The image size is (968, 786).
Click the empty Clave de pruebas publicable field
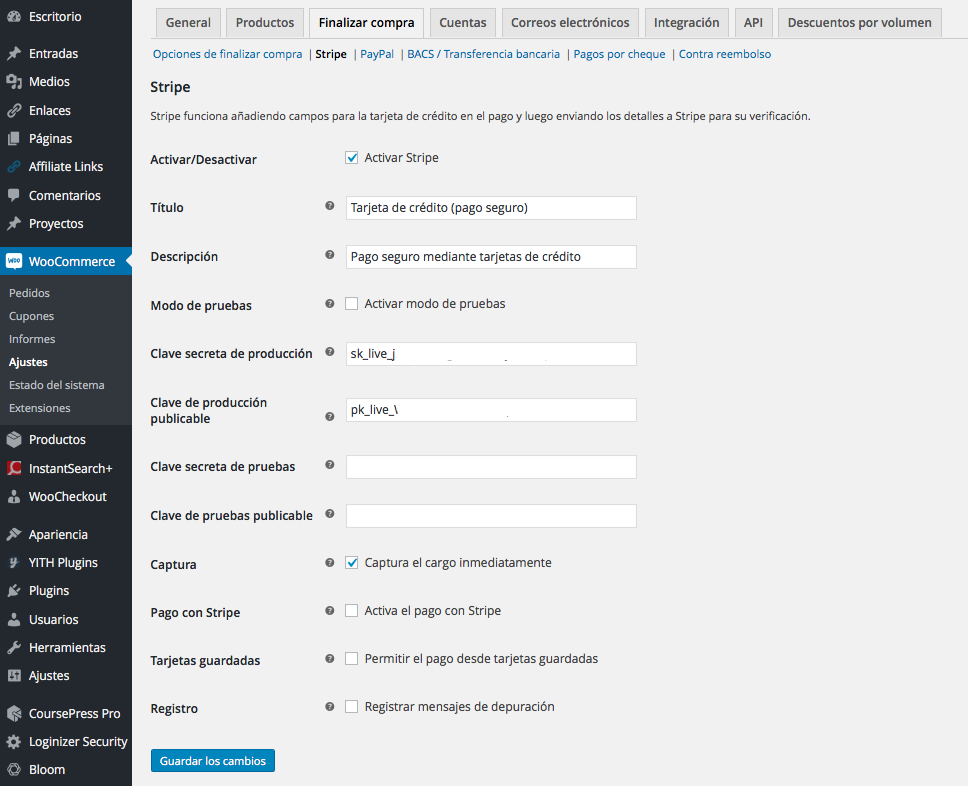(491, 516)
